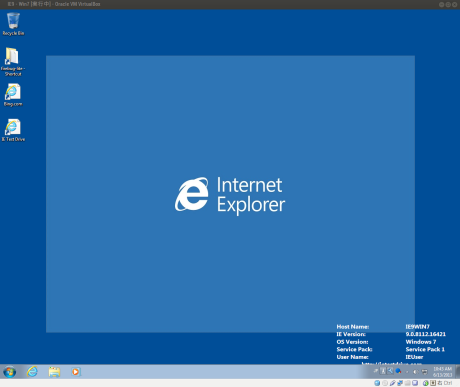Click the OS version value Windows 7

[421, 342]
